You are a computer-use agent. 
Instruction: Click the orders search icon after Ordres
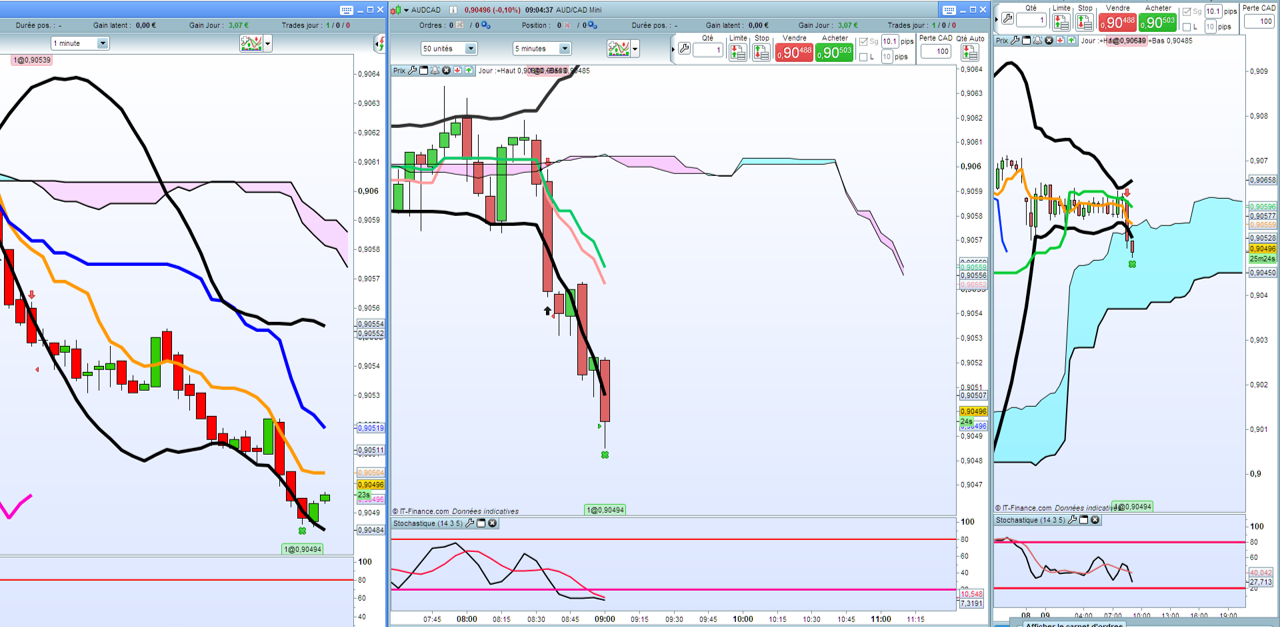[x=485, y=25]
